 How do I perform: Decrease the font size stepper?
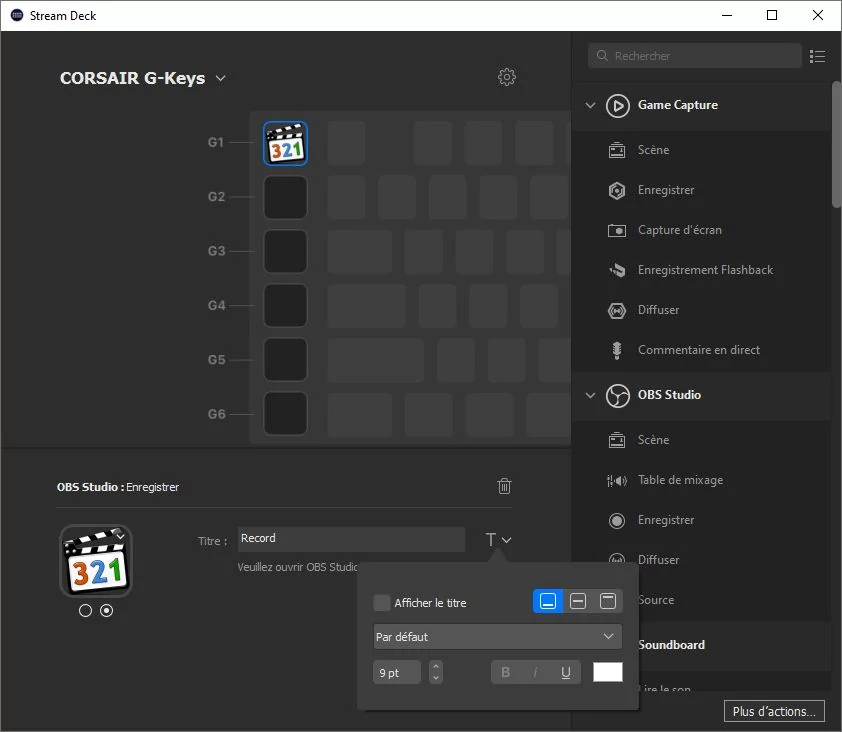[436, 678]
